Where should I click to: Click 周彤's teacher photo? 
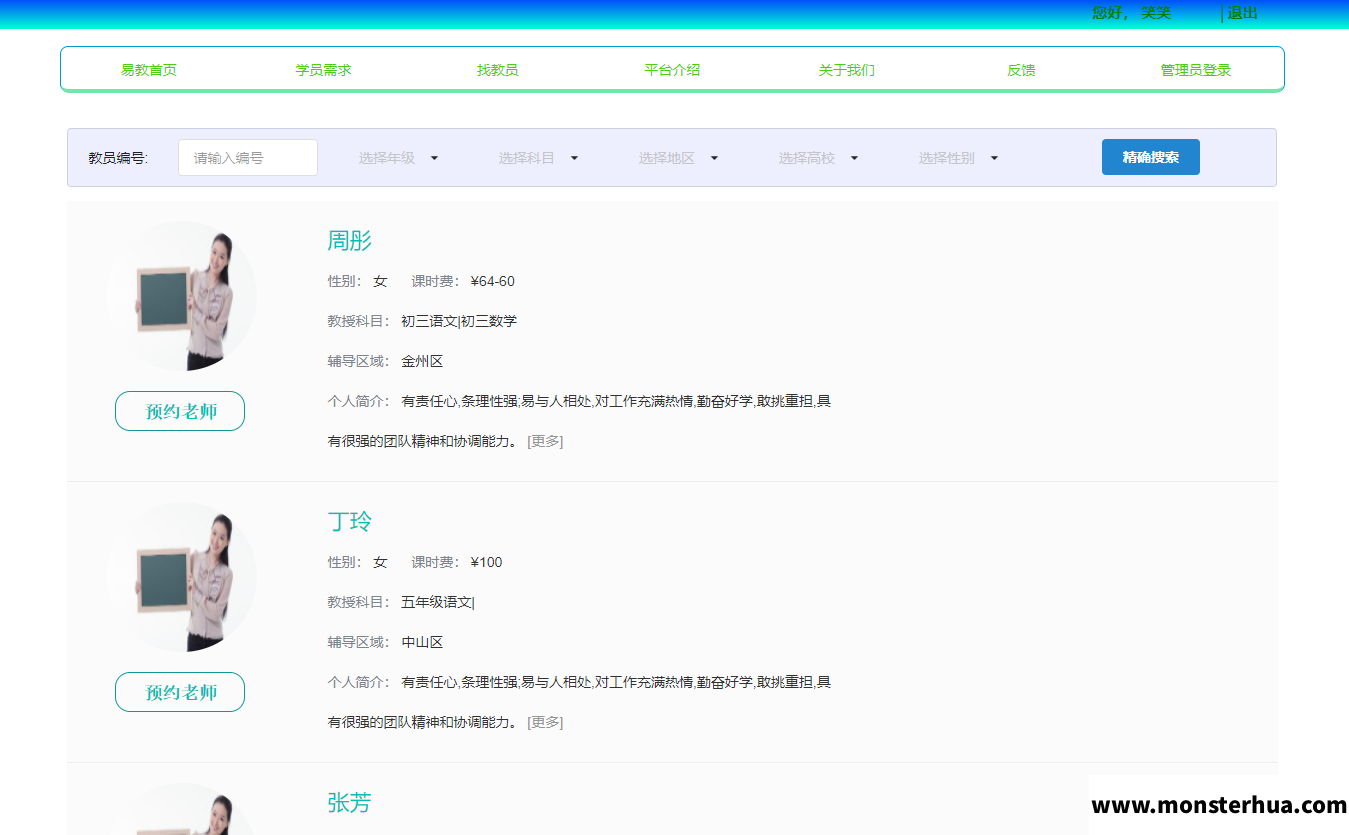pyautogui.click(x=182, y=296)
